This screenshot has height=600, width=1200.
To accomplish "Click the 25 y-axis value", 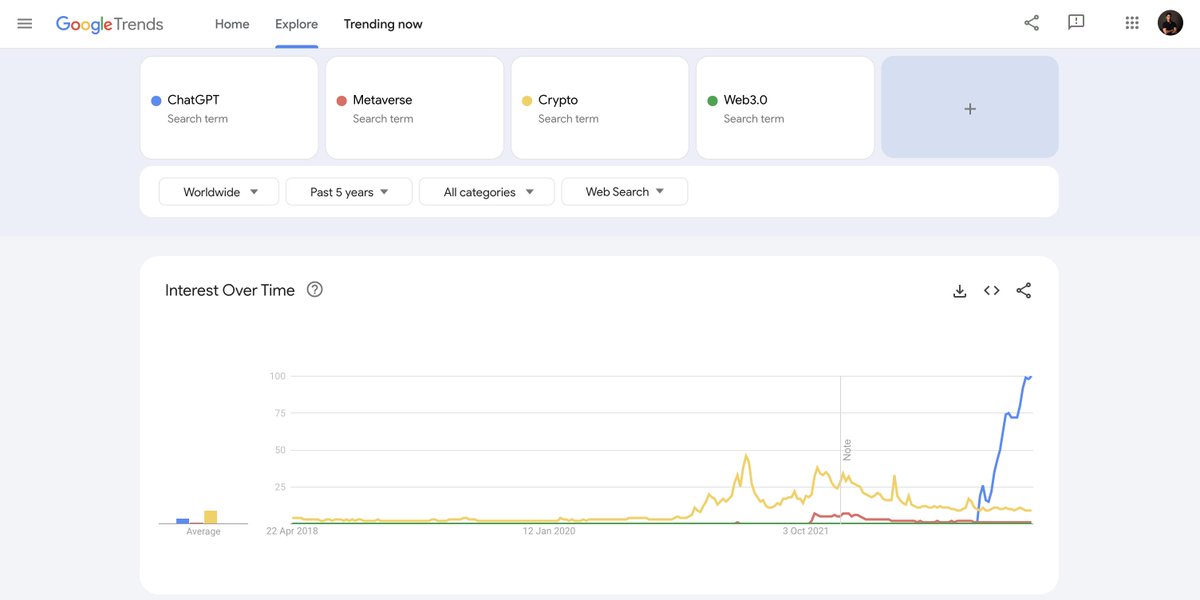I will click(x=280, y=487).
